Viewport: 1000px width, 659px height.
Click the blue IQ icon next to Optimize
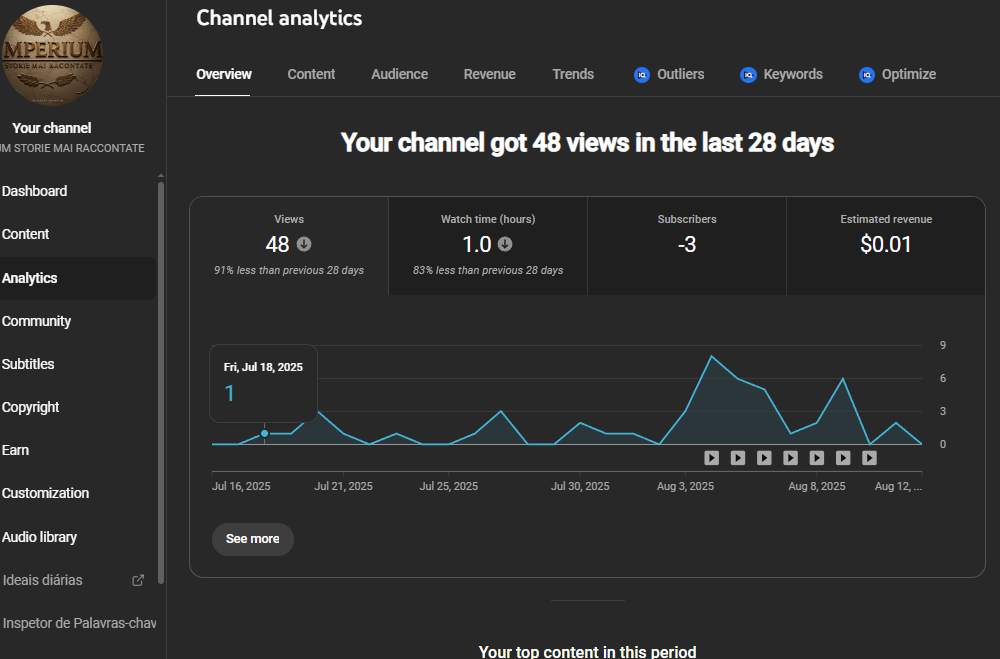tap(867, 75)
